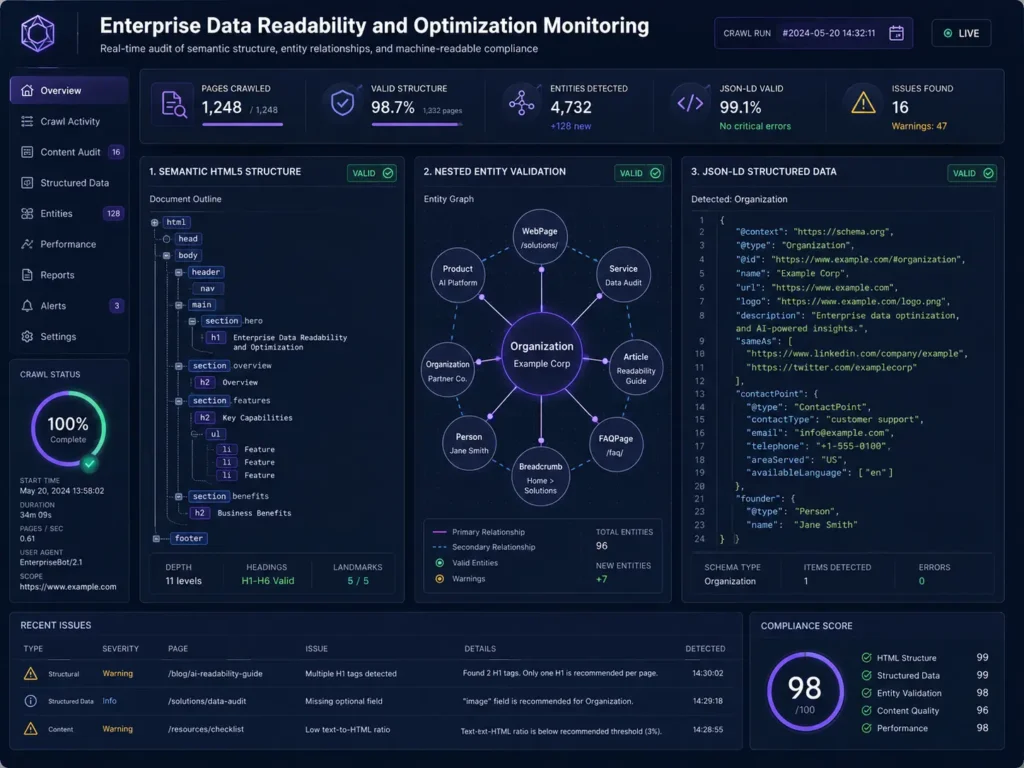Open the Entities page
This screenshot has height=768, width=1024.
pos(69,214)
